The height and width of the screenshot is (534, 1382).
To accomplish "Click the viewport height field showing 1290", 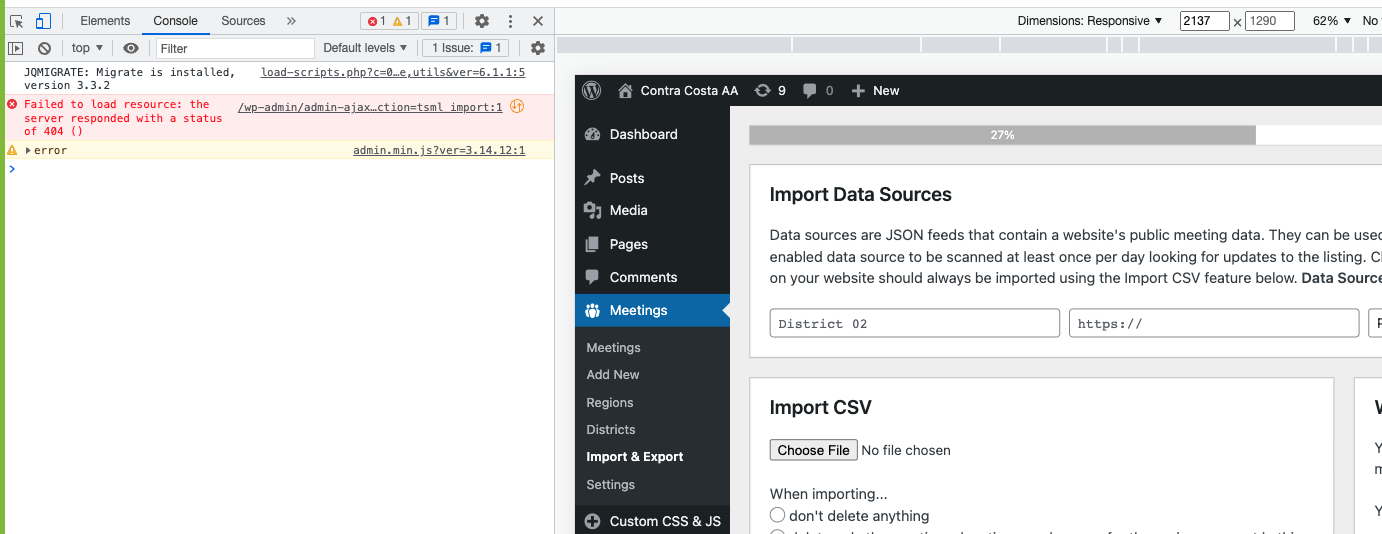I will pos(1270,21).
